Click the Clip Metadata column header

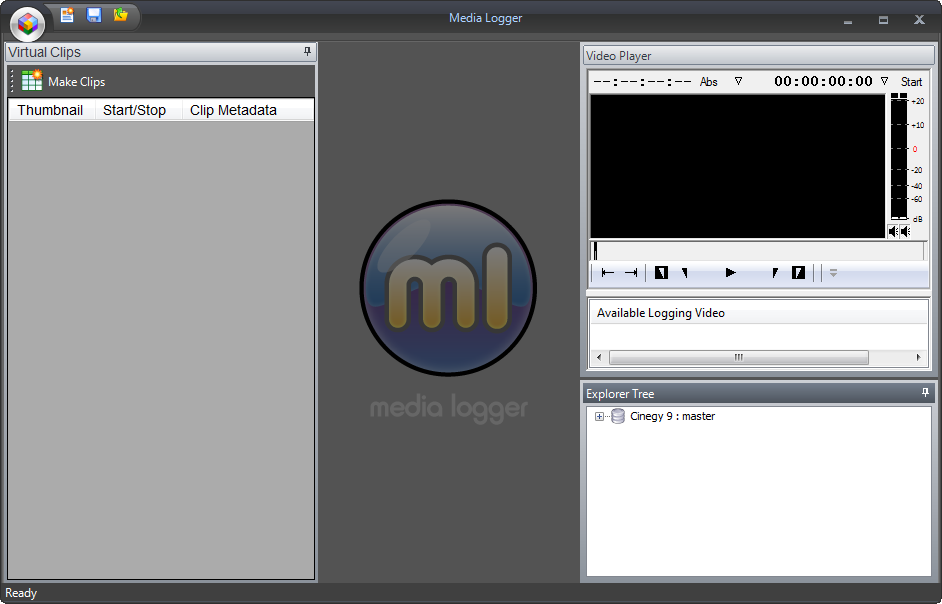point(233,110)
